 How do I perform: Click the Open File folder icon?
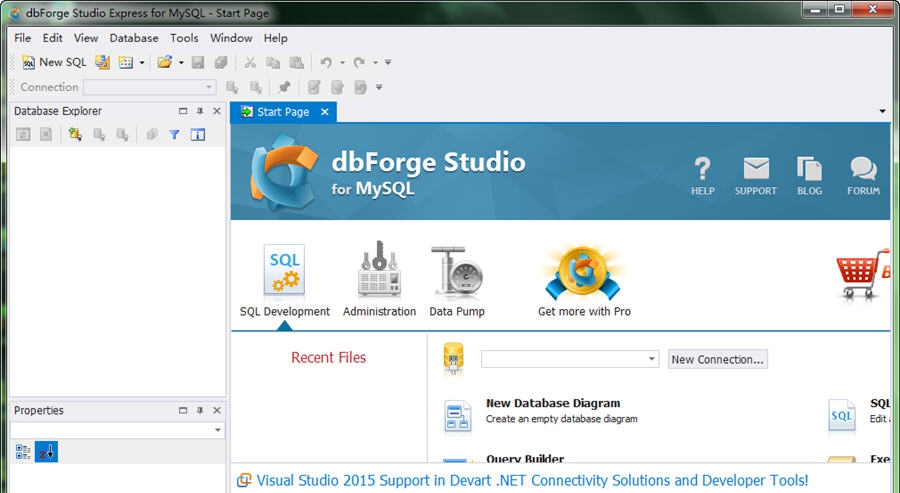click(x=165, y=62)
